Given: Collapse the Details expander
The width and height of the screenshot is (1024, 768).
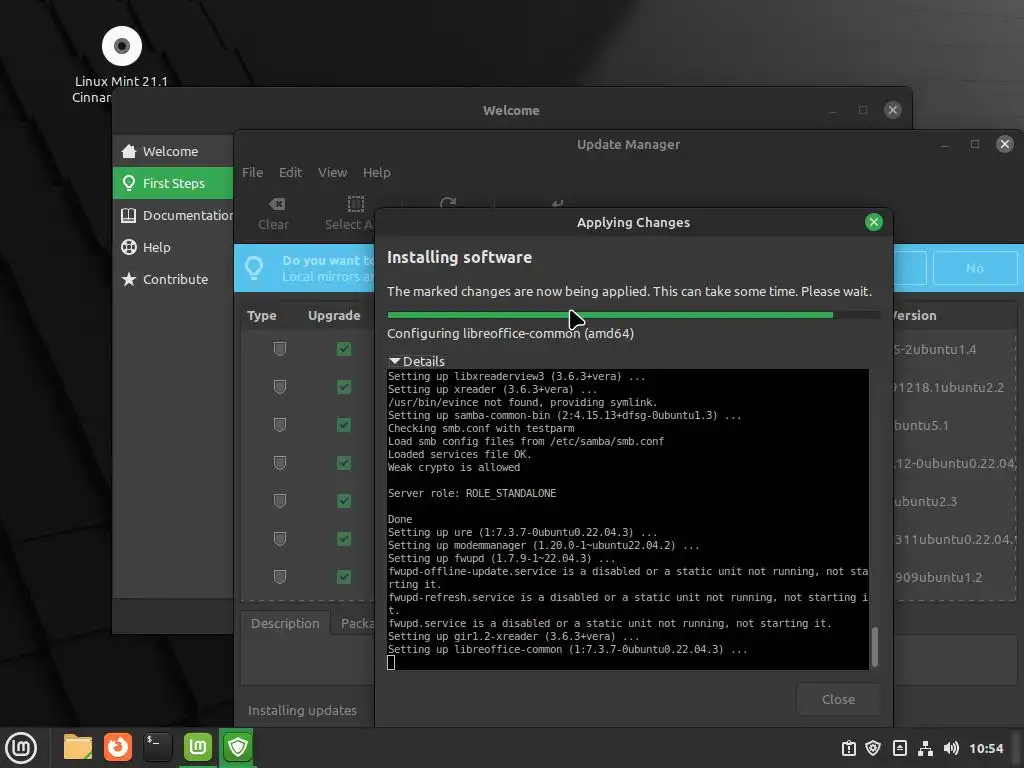Looking at the screenshot, I should click(x=417, y=361).
